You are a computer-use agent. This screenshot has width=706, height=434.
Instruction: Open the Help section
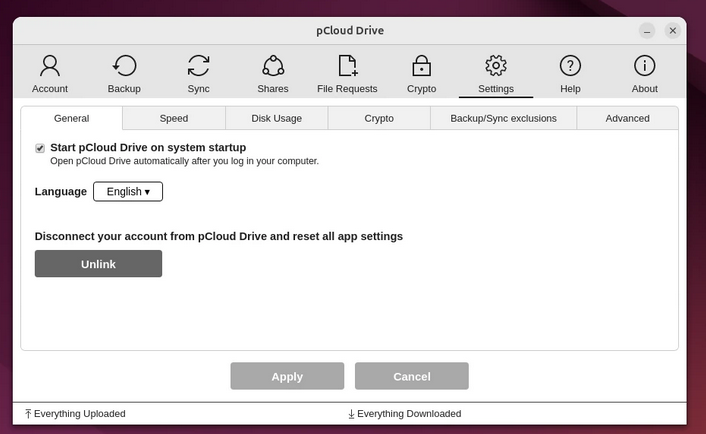(x=570, y=74)
